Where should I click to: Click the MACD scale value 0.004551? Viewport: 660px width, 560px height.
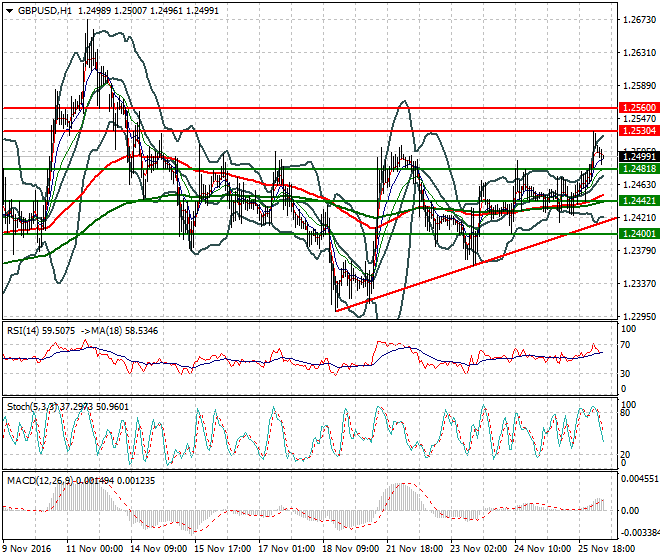[x=640, y=479]
